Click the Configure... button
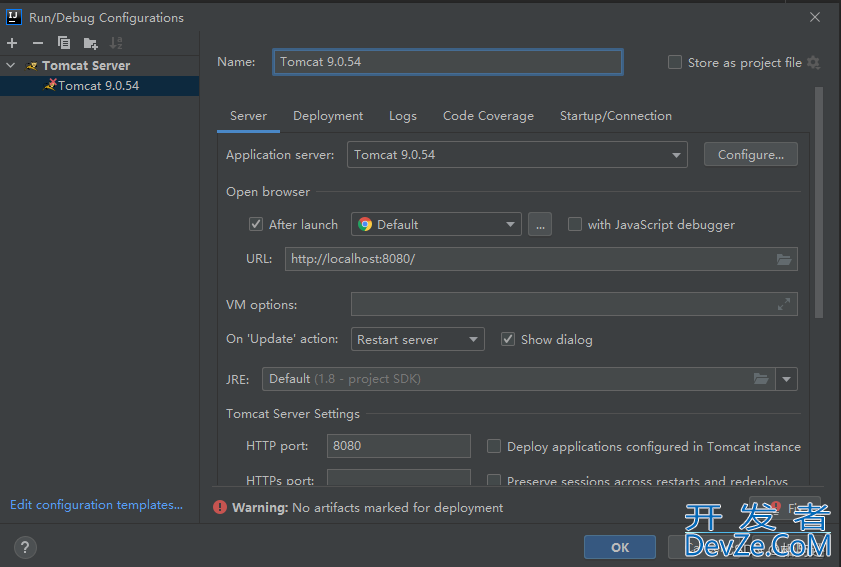841x567 pixels. [x=750, y=154]
